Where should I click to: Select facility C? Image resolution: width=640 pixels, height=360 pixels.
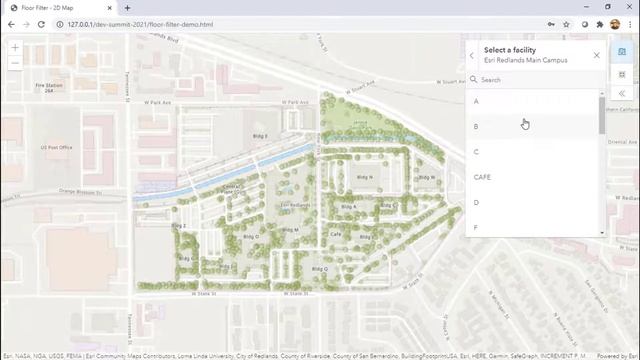tap(532, 152)
